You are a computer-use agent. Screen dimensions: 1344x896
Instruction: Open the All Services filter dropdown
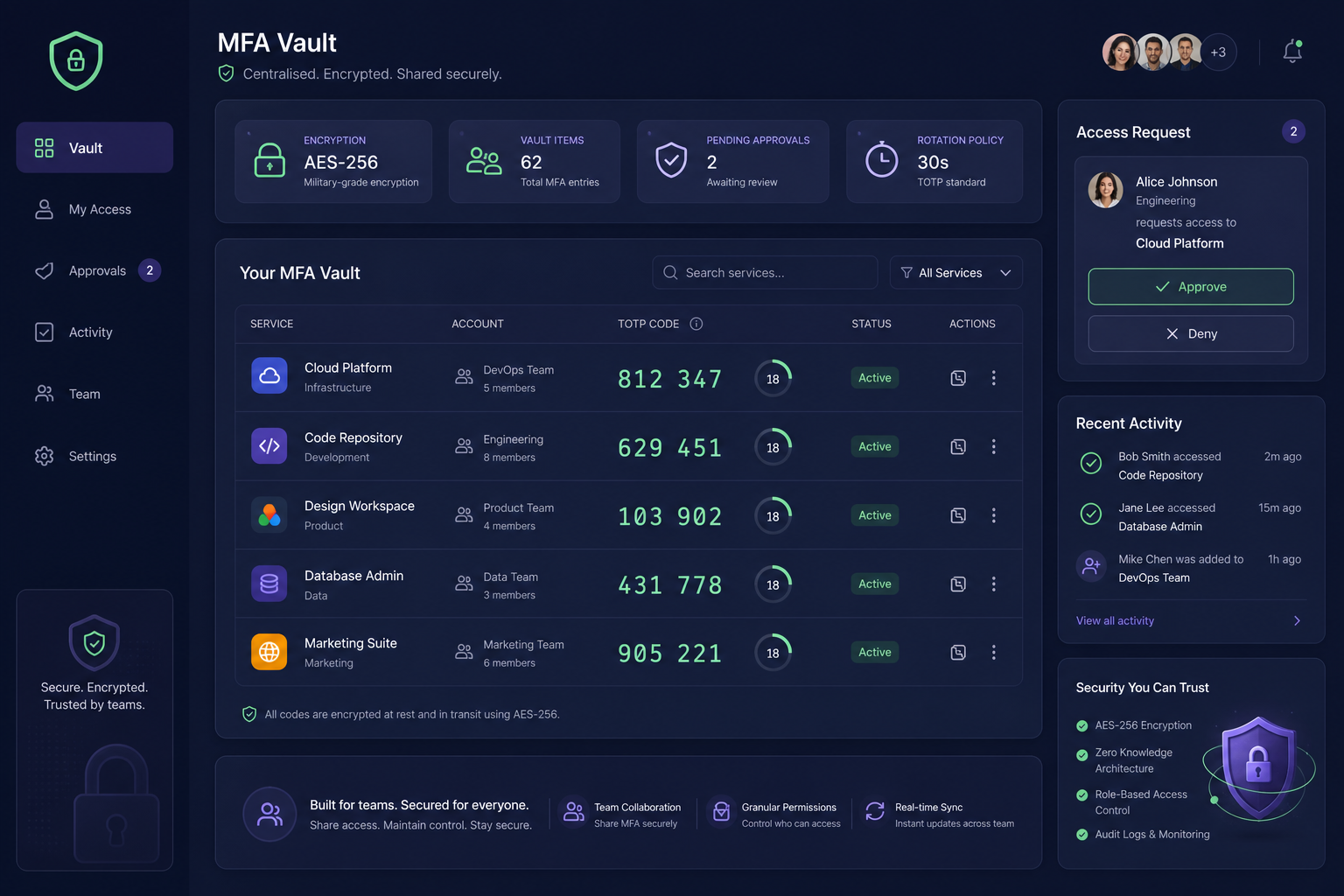(956, 273)
